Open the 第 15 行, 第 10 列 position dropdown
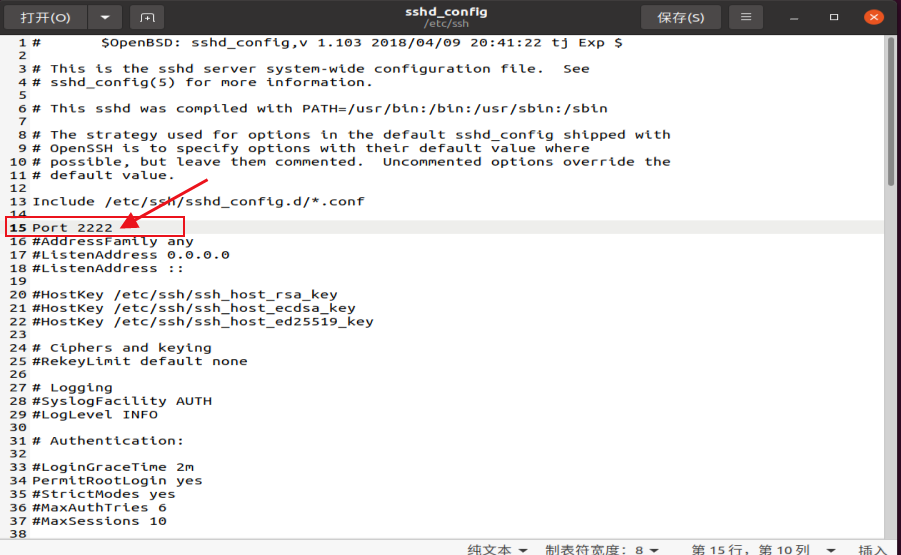Screen dimensions: 901x555 click(x=763, y=549)
